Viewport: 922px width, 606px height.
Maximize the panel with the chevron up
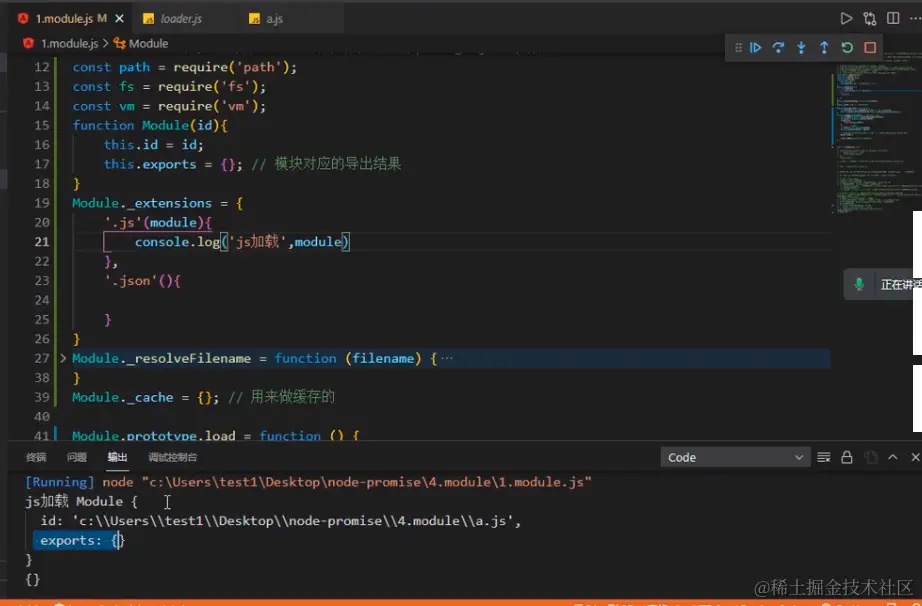893,457
